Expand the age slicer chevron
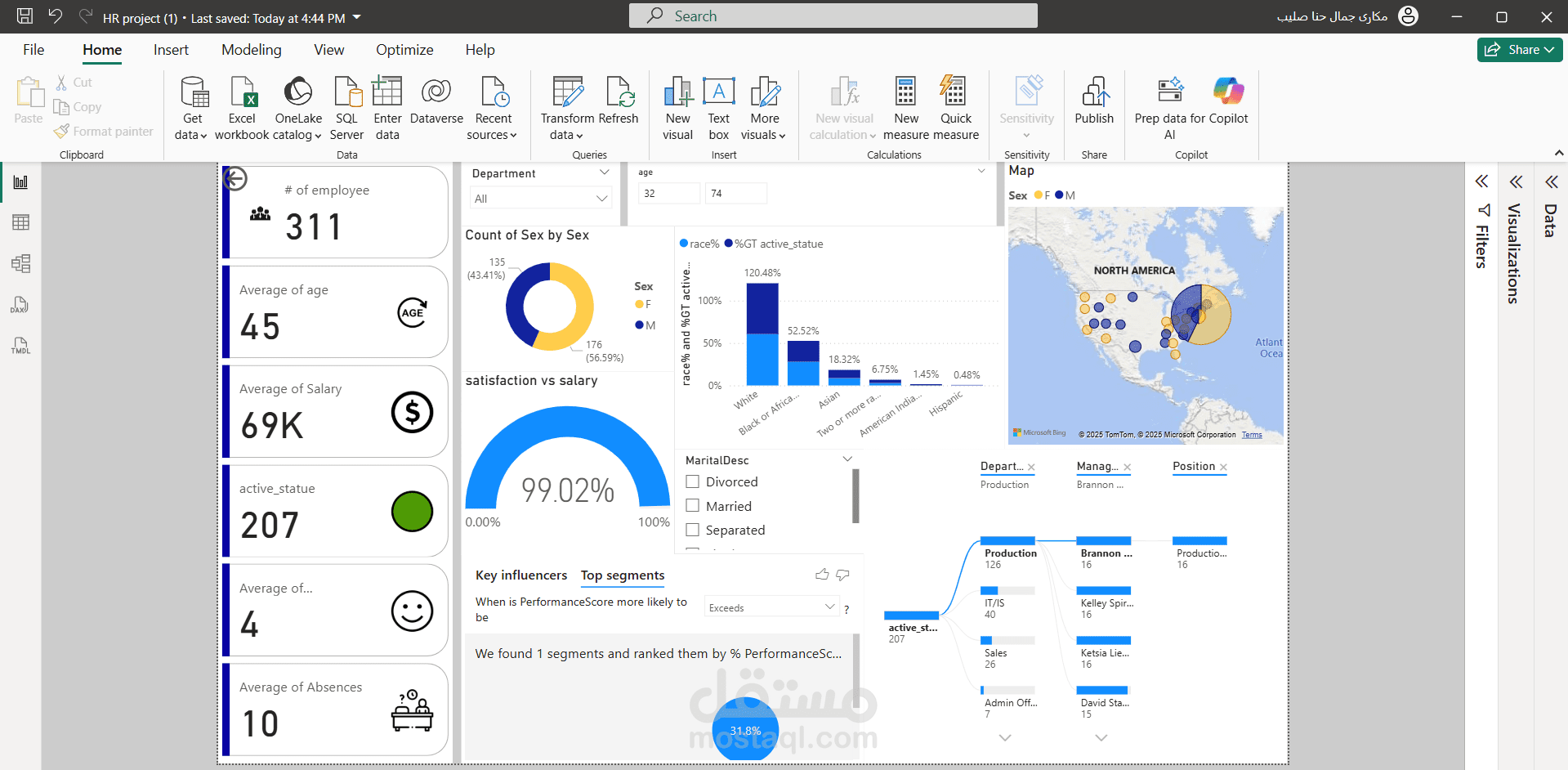 pyautogui.click(x=981, y=172)
